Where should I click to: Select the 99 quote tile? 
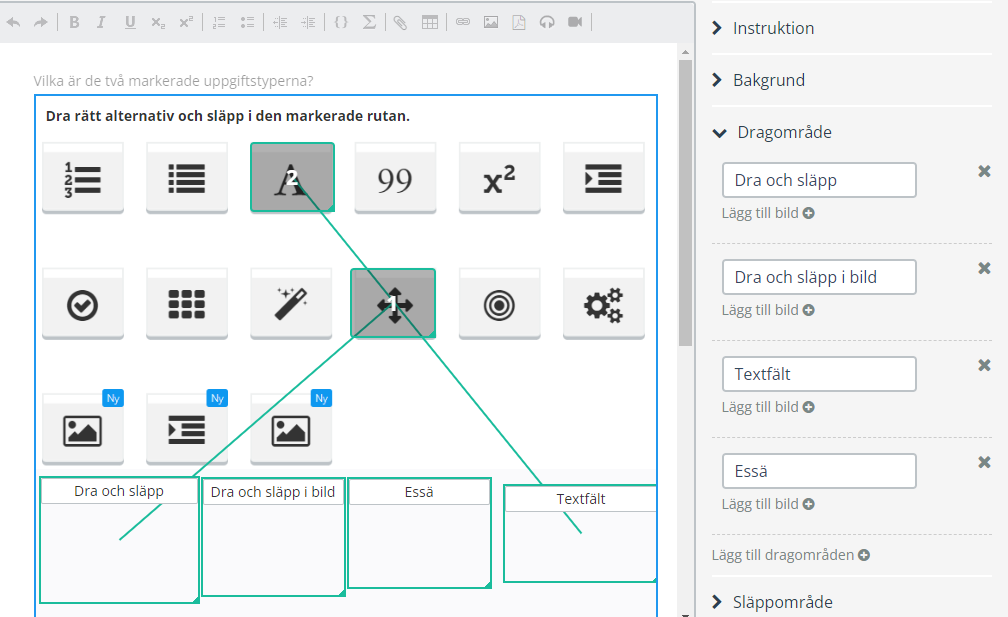[395, 178]
